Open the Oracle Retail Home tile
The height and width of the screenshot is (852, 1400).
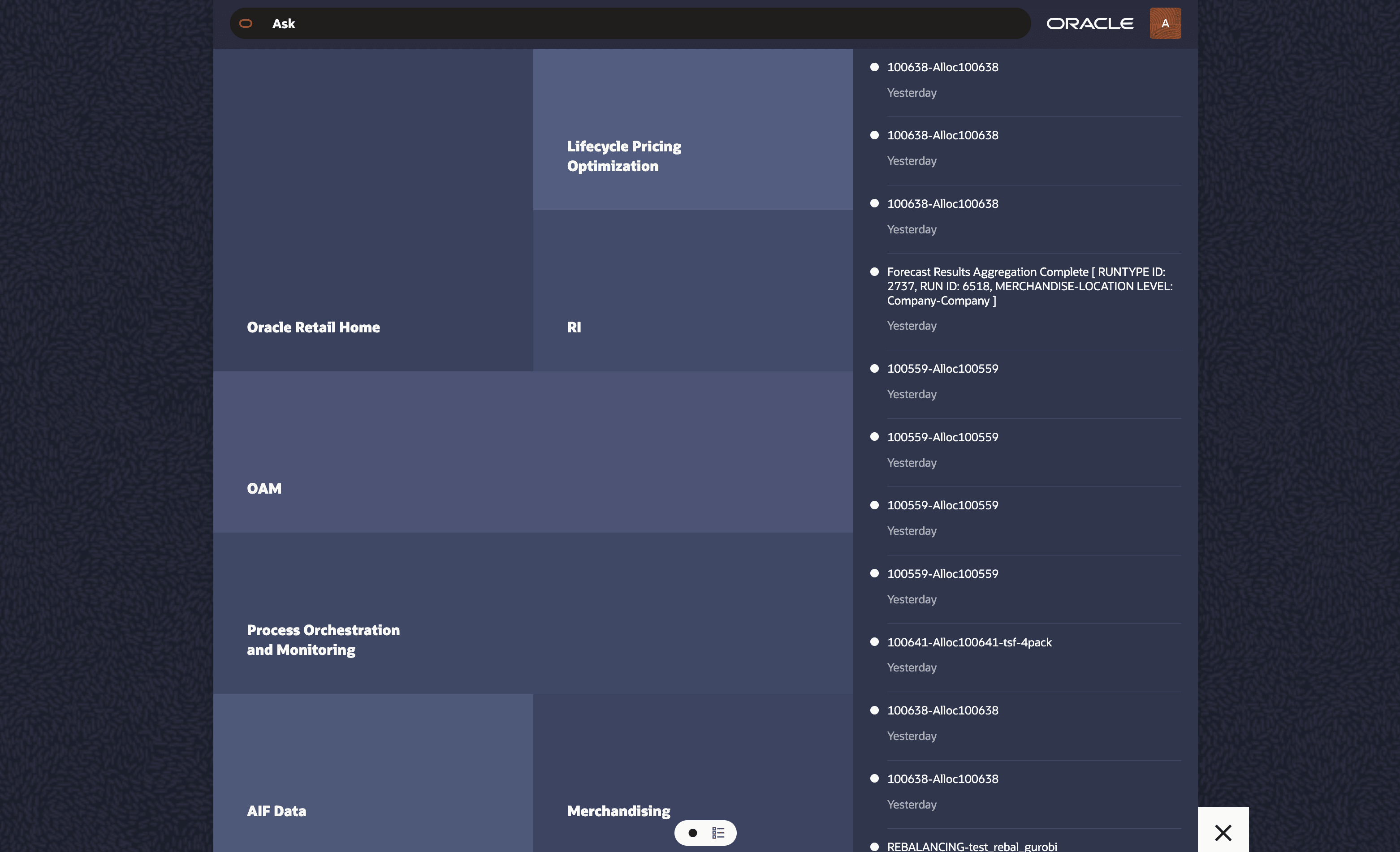click(373, 210)
